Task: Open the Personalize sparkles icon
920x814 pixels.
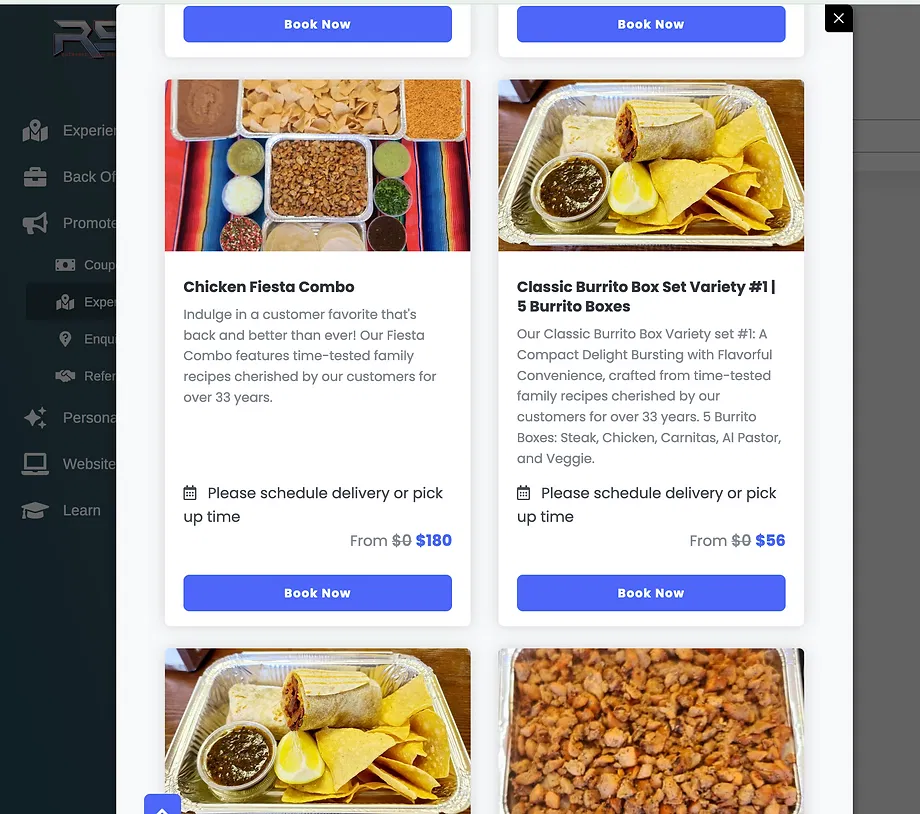Action: point(35,417)
